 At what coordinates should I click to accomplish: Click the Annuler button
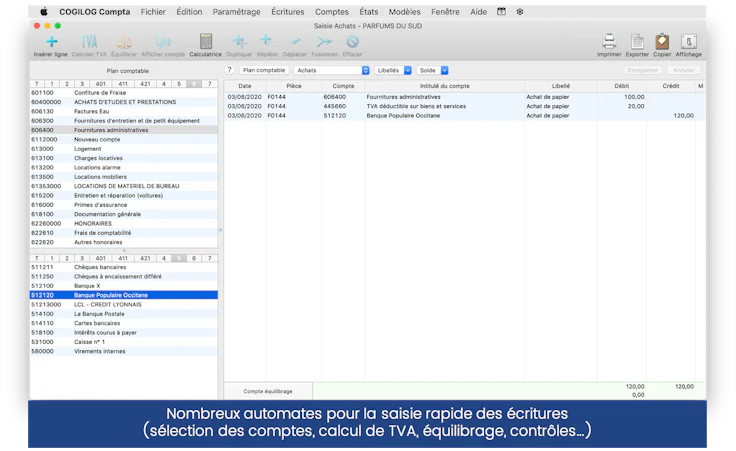click(683, 70)
